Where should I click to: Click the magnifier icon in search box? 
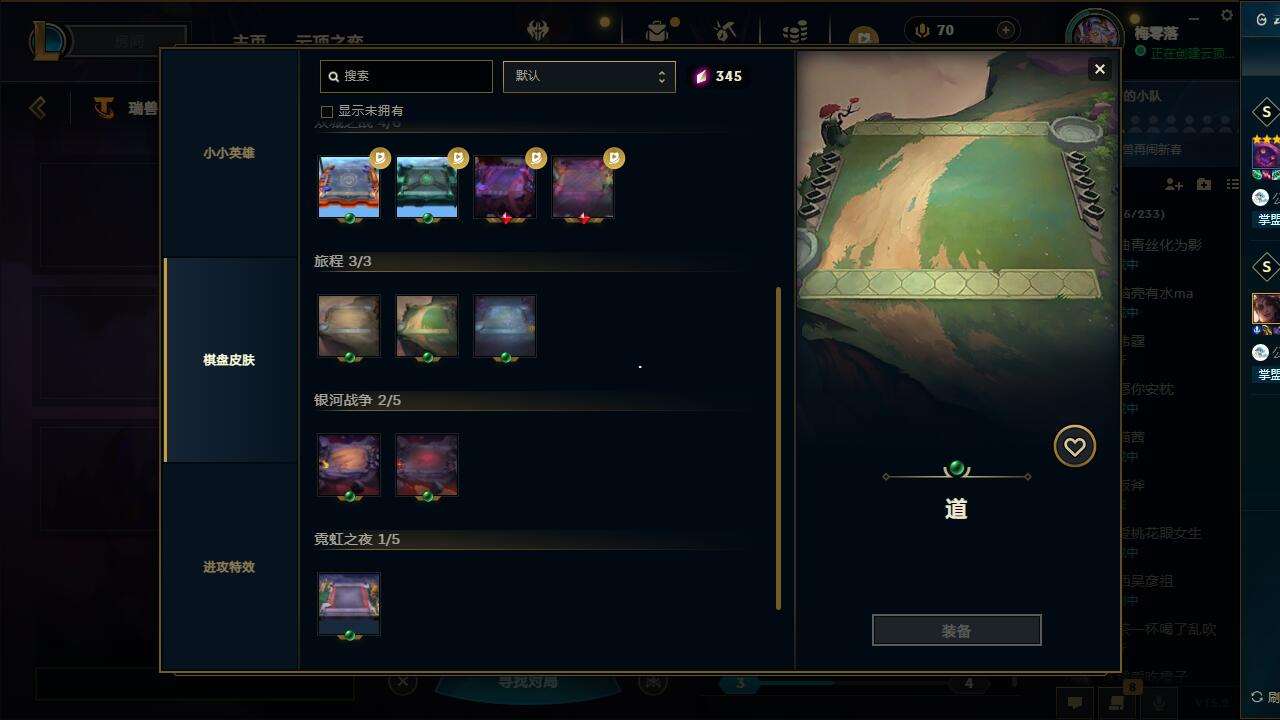[334, 76]
